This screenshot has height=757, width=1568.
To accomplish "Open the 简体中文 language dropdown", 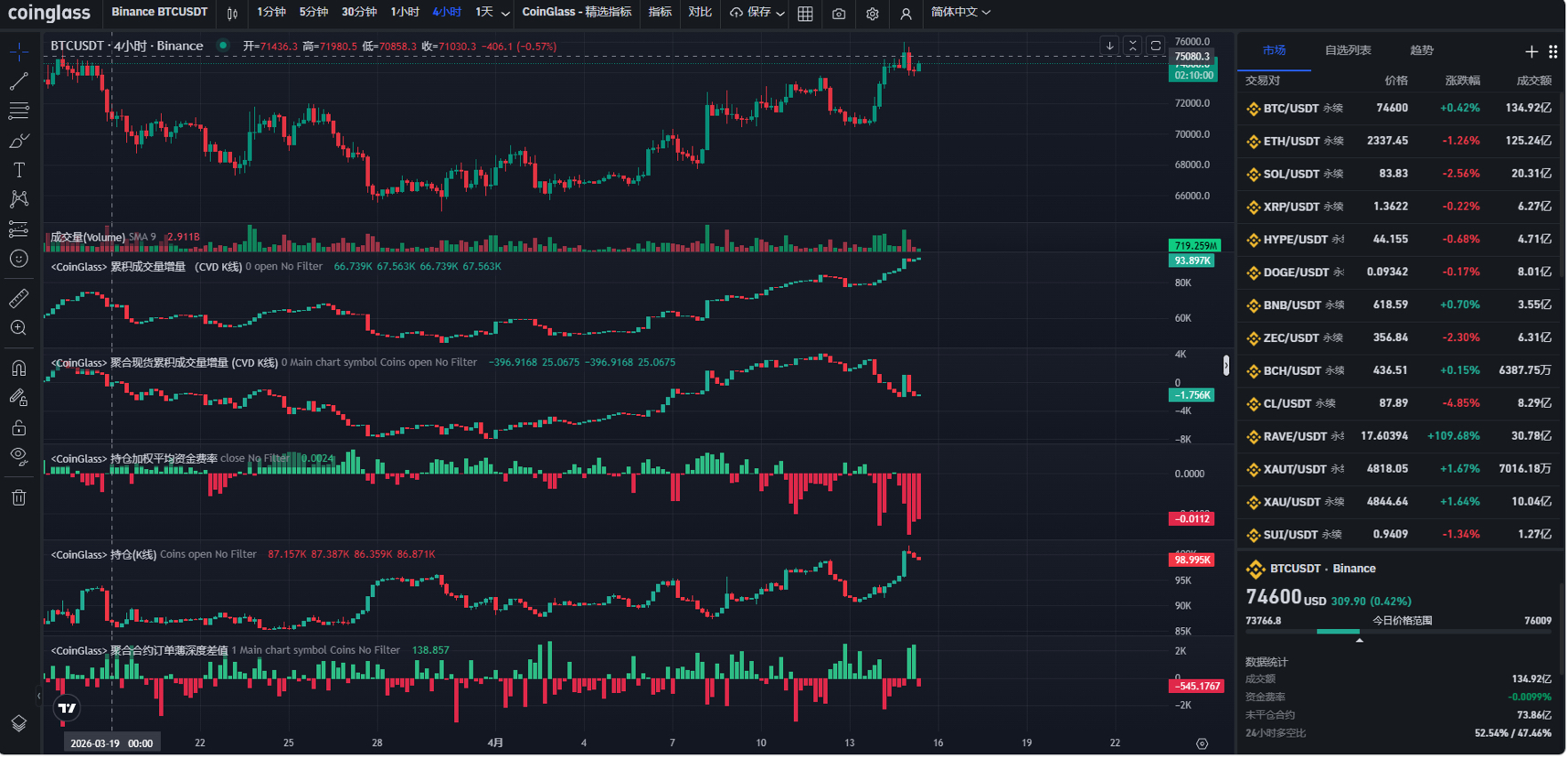I will pyautogui.click(x=960, y=12).
